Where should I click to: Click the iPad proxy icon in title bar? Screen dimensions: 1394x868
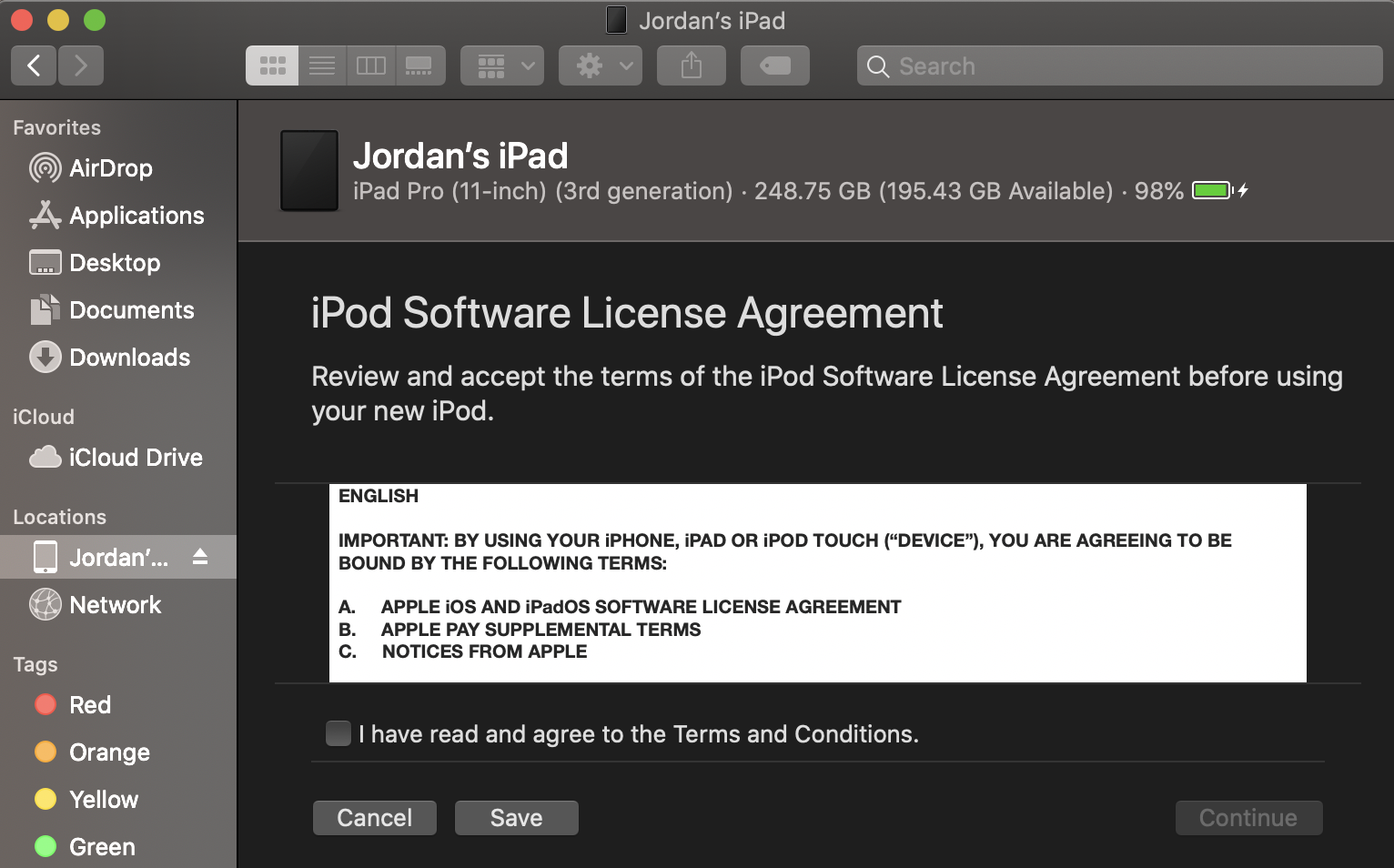click(616, 20)
